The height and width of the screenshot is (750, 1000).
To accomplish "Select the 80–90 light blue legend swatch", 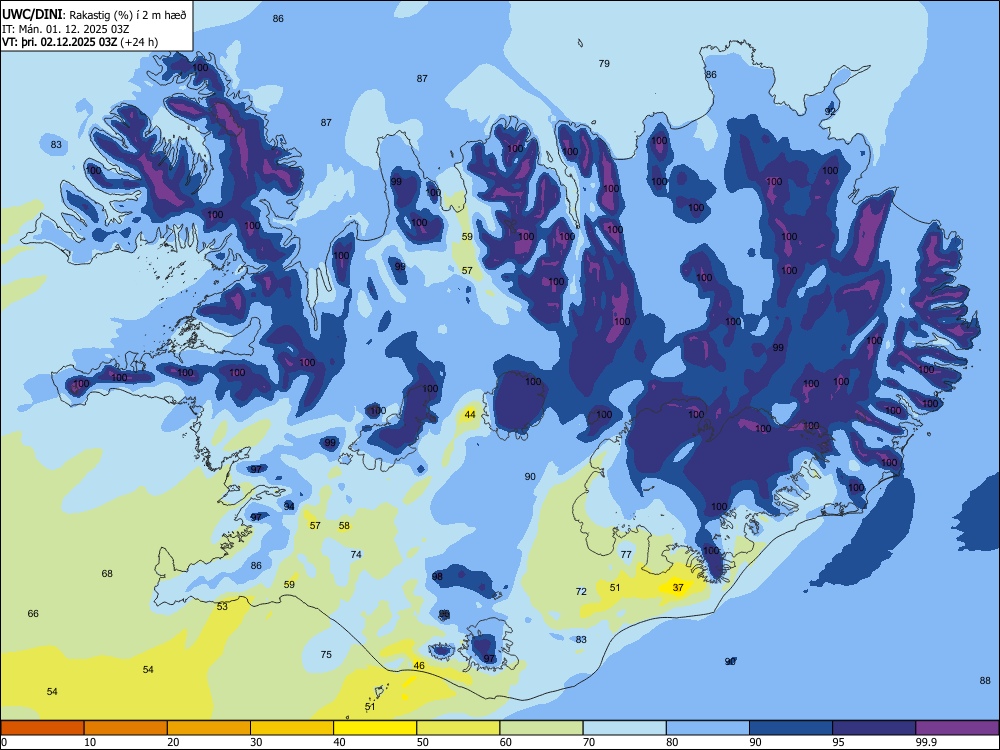I will [708, 728].
